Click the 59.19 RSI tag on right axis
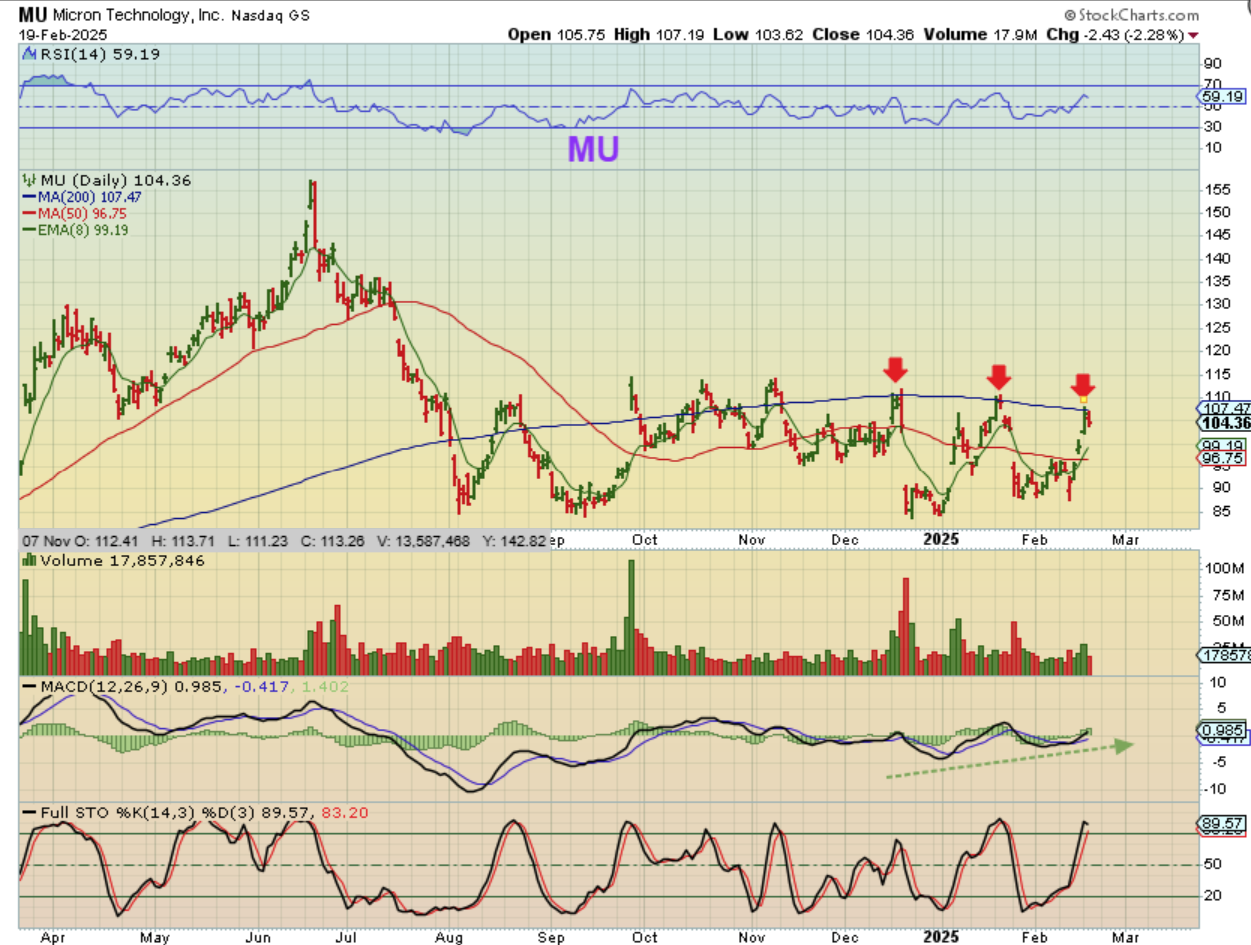 (1223, 96)
